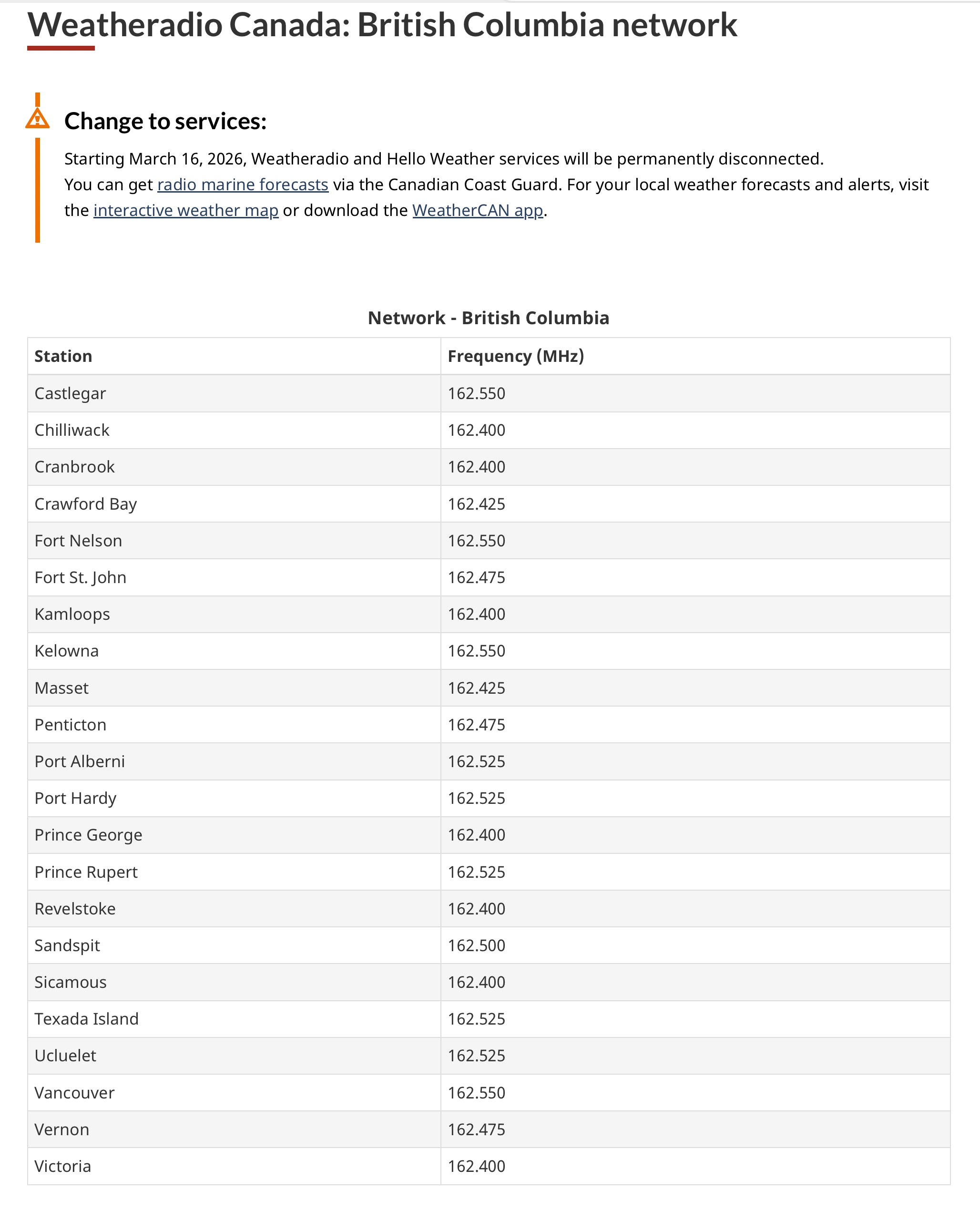Screen dimensions: 980x1211
Task: Click the Masset station cell
Action: [x=61, y=688]
